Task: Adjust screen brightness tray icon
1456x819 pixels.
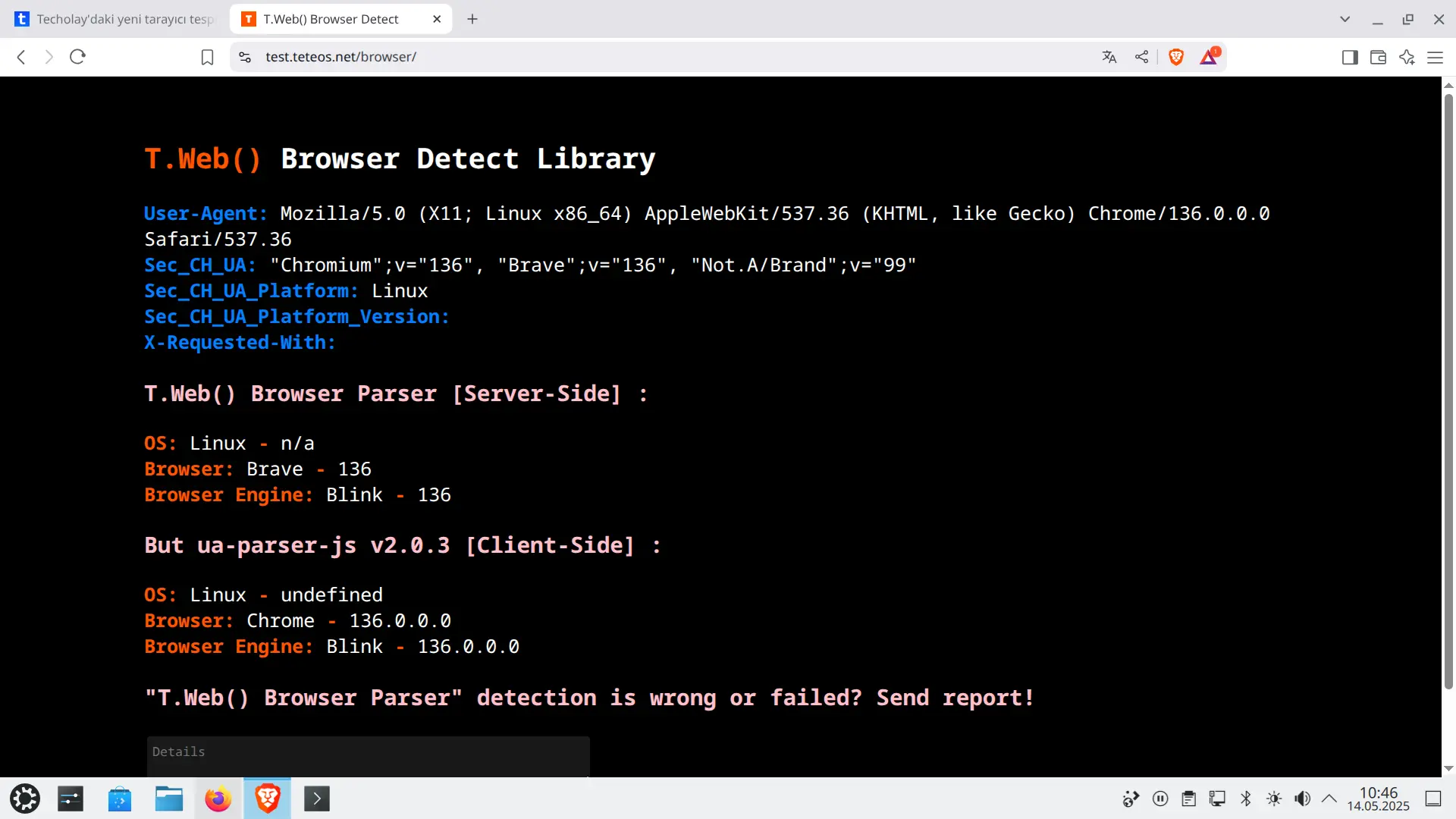Action: tap(1274, 799)
